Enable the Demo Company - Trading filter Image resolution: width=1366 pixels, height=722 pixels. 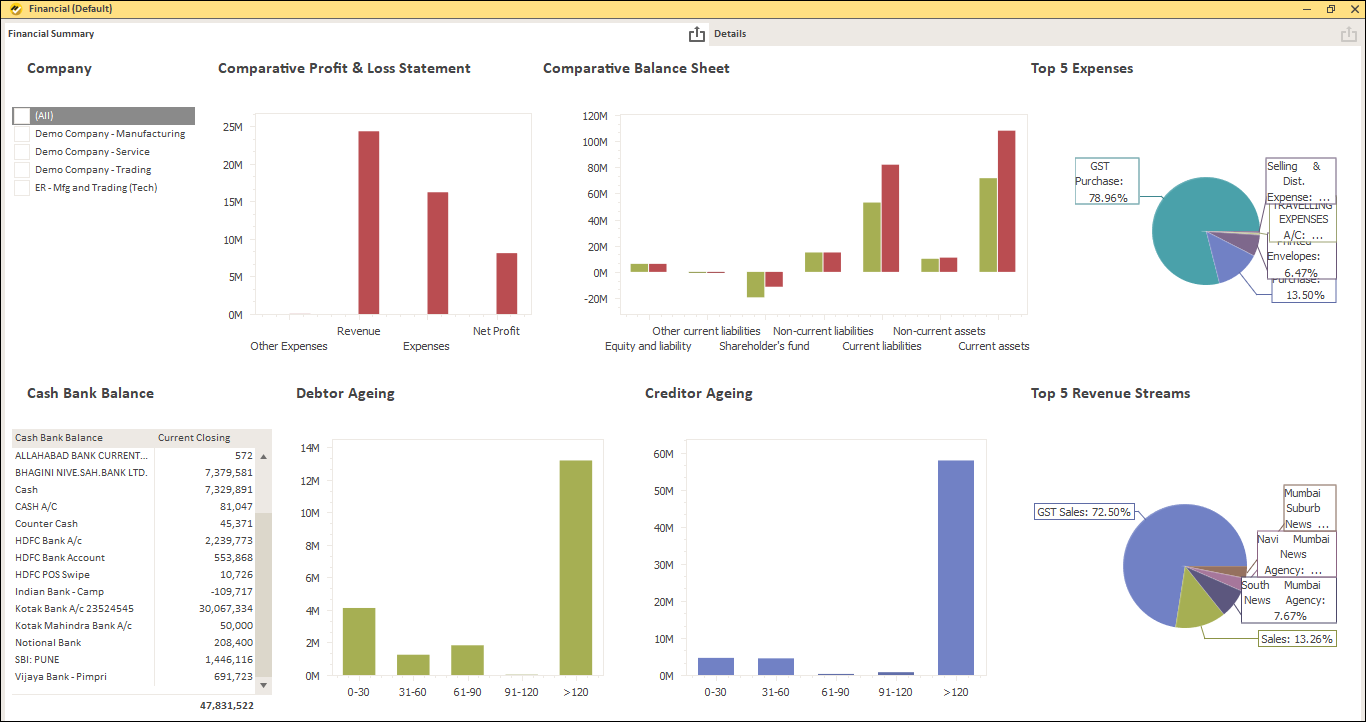point(22,170)
